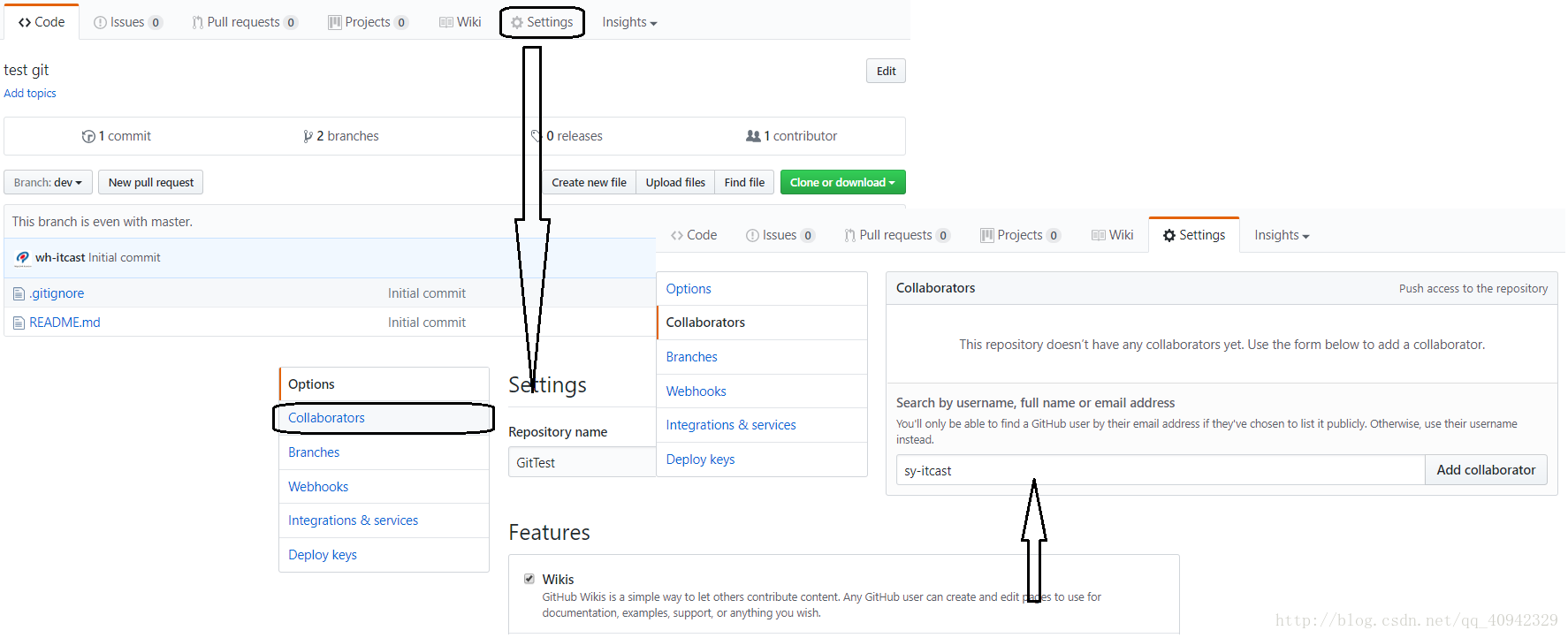Click Initial commit message in .gitignore row

pyautogui.click(x=427, y=293)
